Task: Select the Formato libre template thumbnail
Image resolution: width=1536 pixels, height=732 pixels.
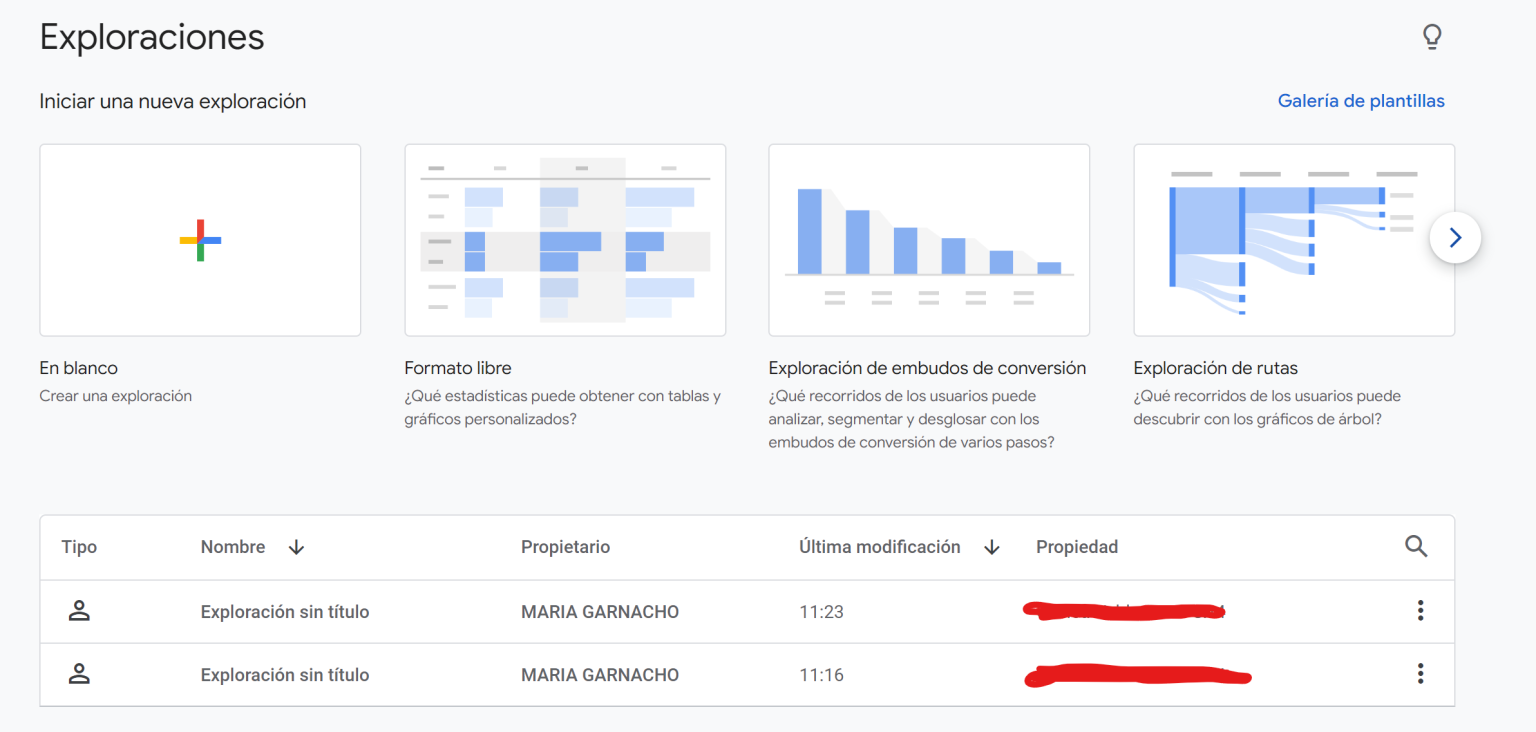Action: click(565, 240)
